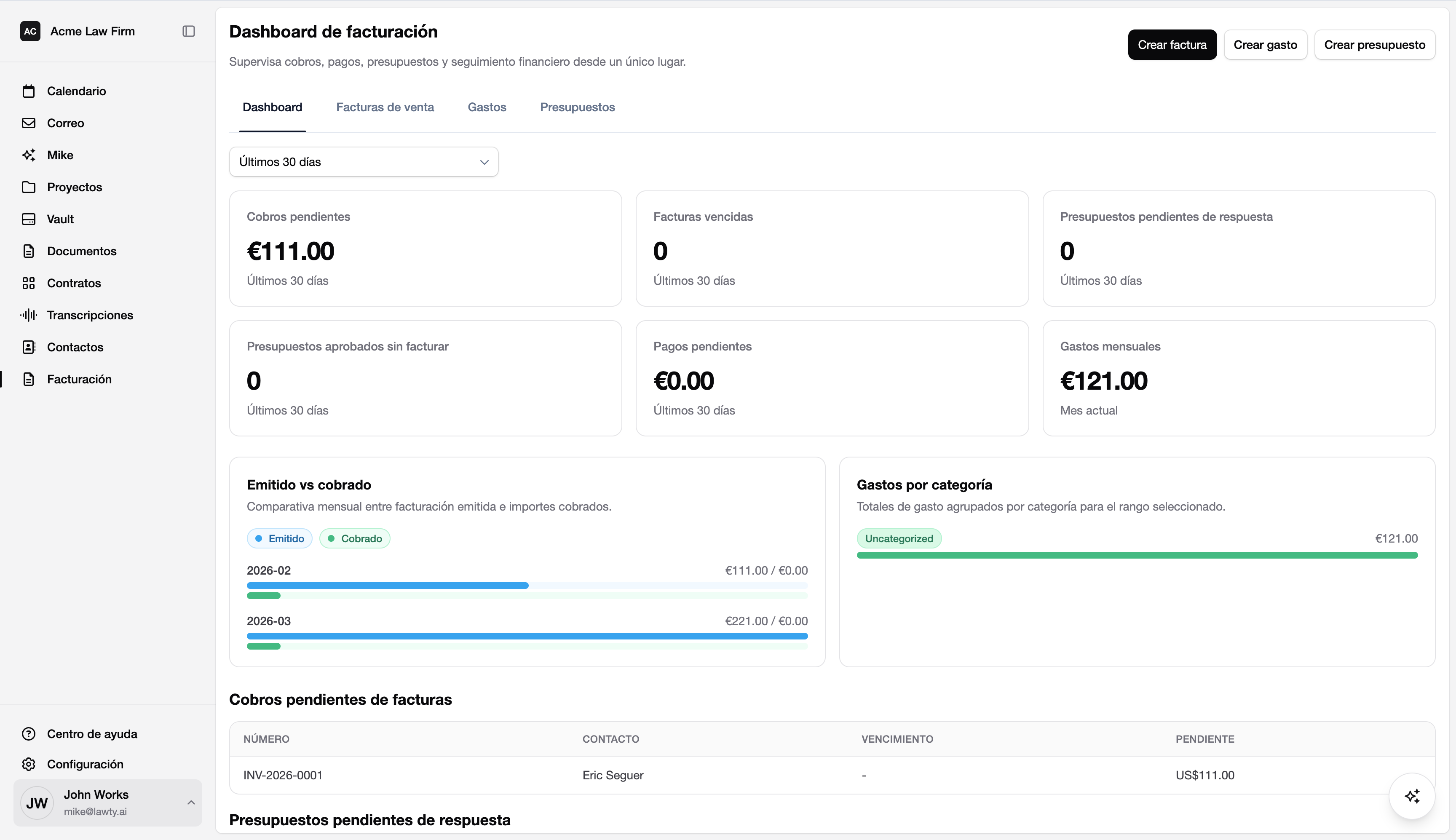
Task: Click the AI sparkle assistant bubble
Action: (x=1412, y=796)
